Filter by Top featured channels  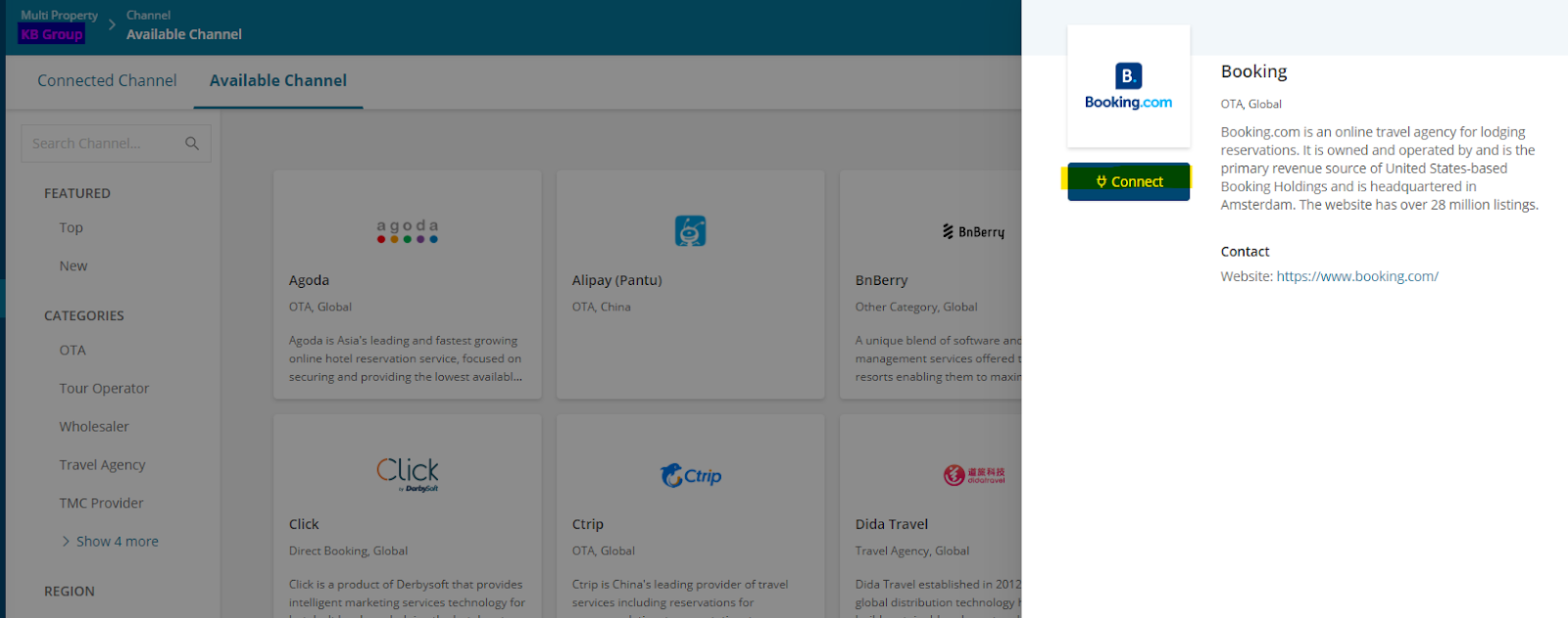coord(71,227)
